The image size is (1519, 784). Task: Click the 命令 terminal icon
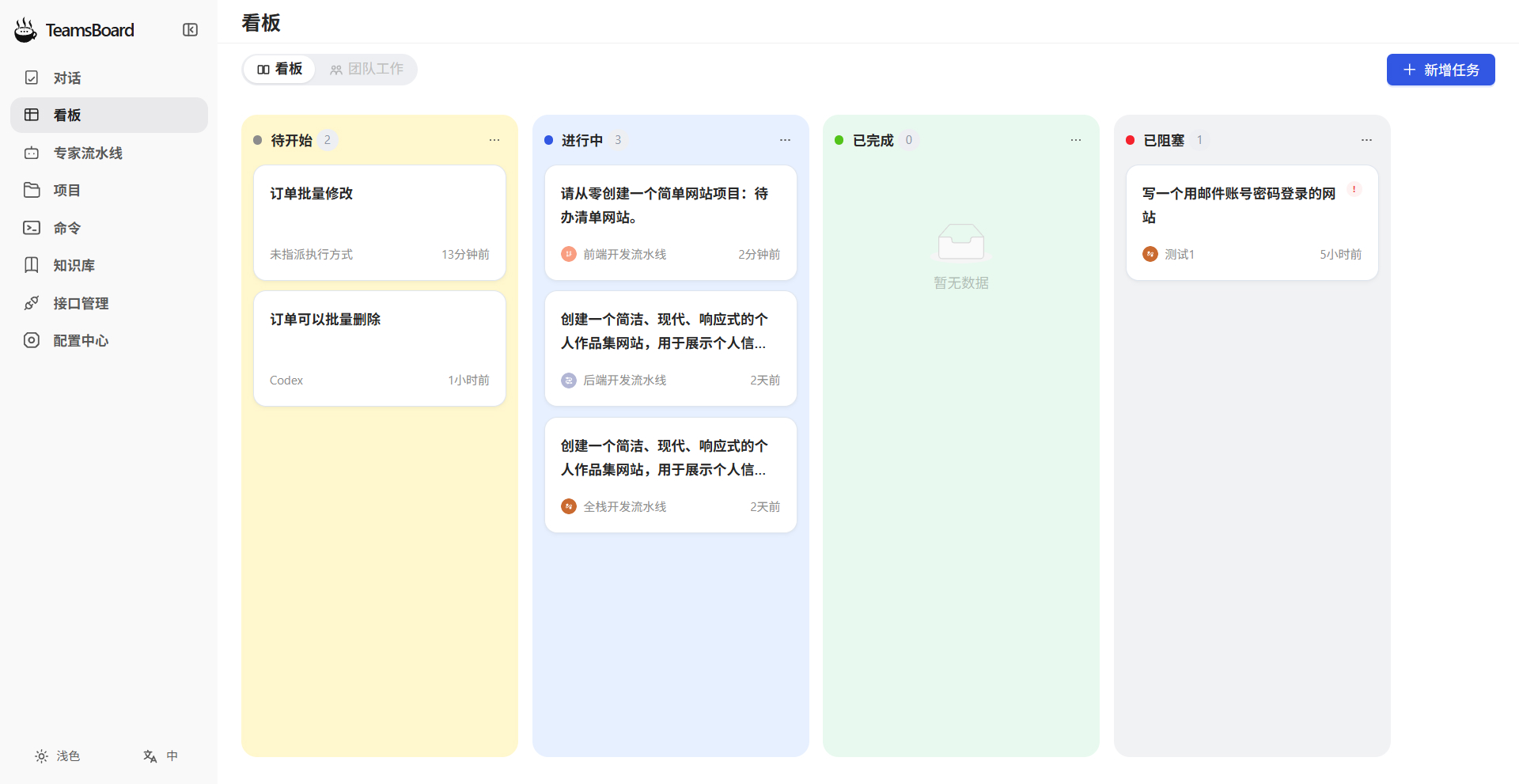point(32,228)
